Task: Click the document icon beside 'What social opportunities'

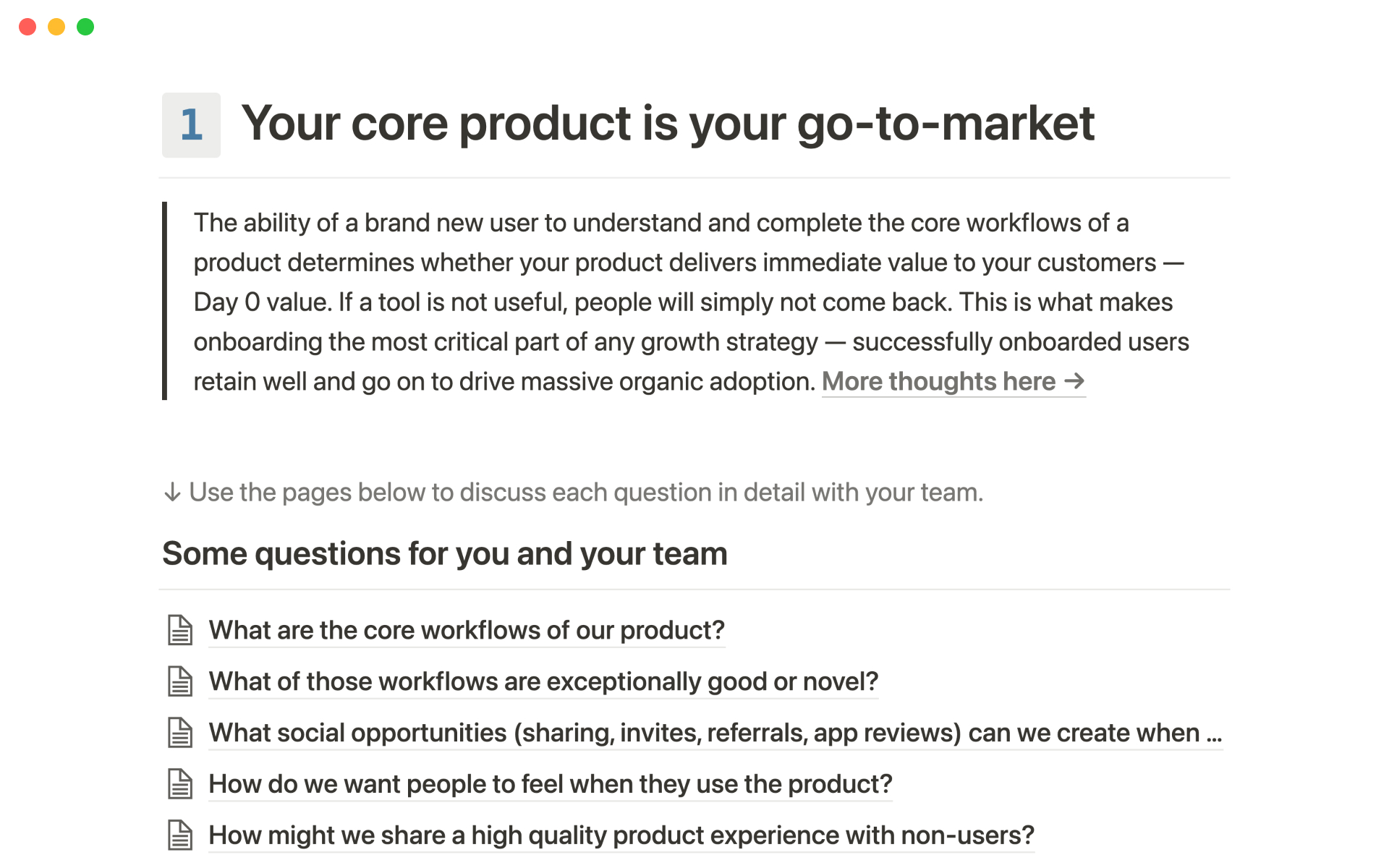Action: [180, 733]
